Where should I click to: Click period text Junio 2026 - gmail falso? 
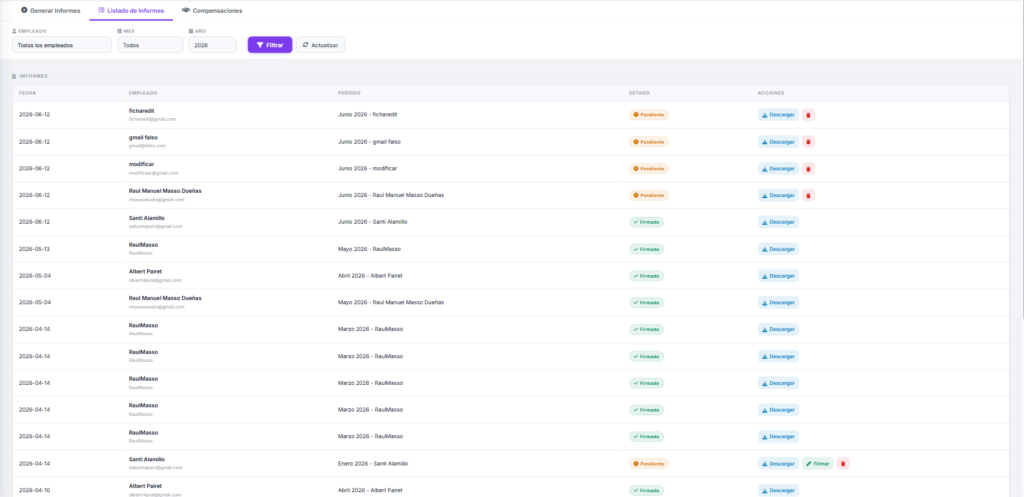pyautogui.click(x=370, y=142)
